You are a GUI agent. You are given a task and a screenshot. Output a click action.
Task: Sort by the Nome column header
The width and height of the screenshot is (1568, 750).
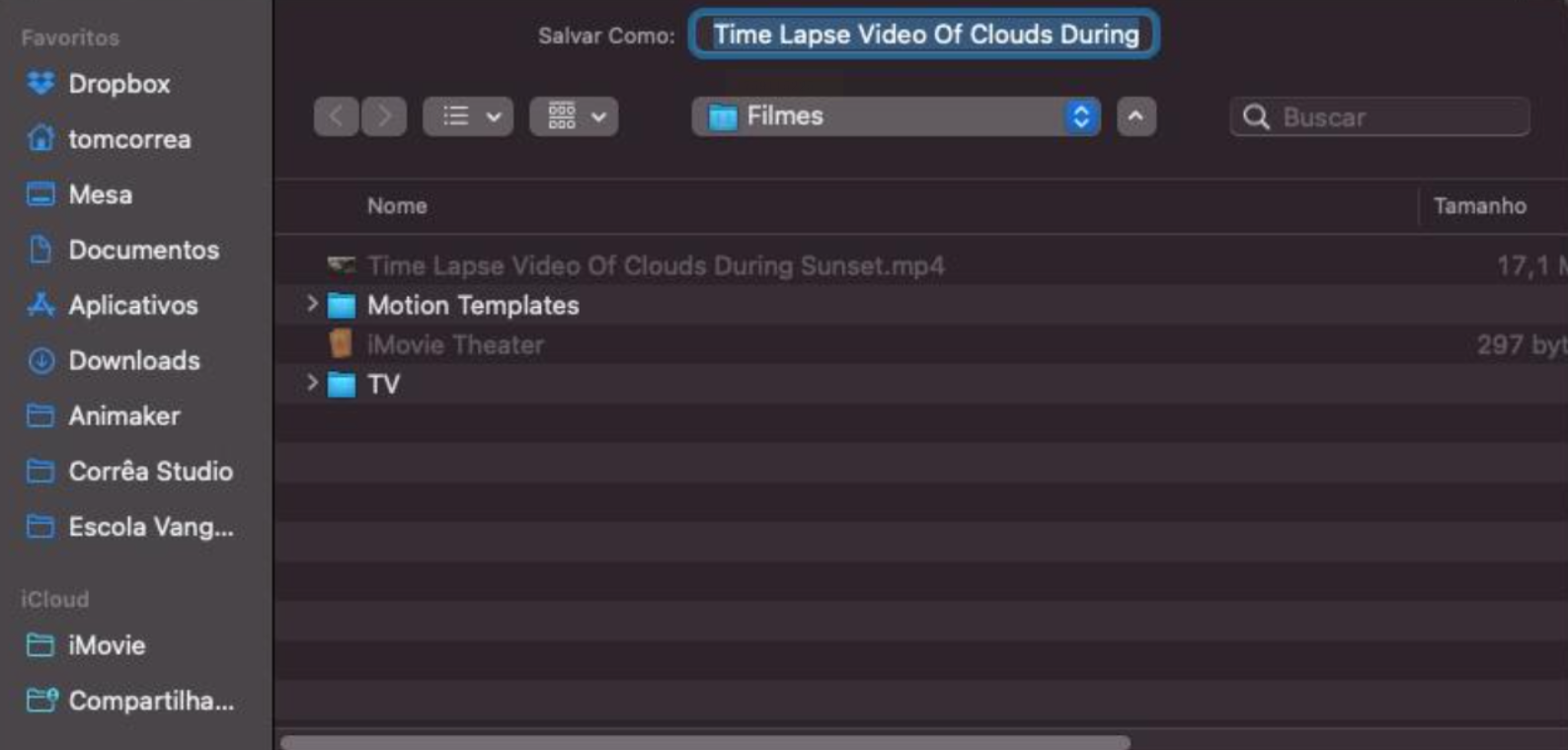coord(397,206)
